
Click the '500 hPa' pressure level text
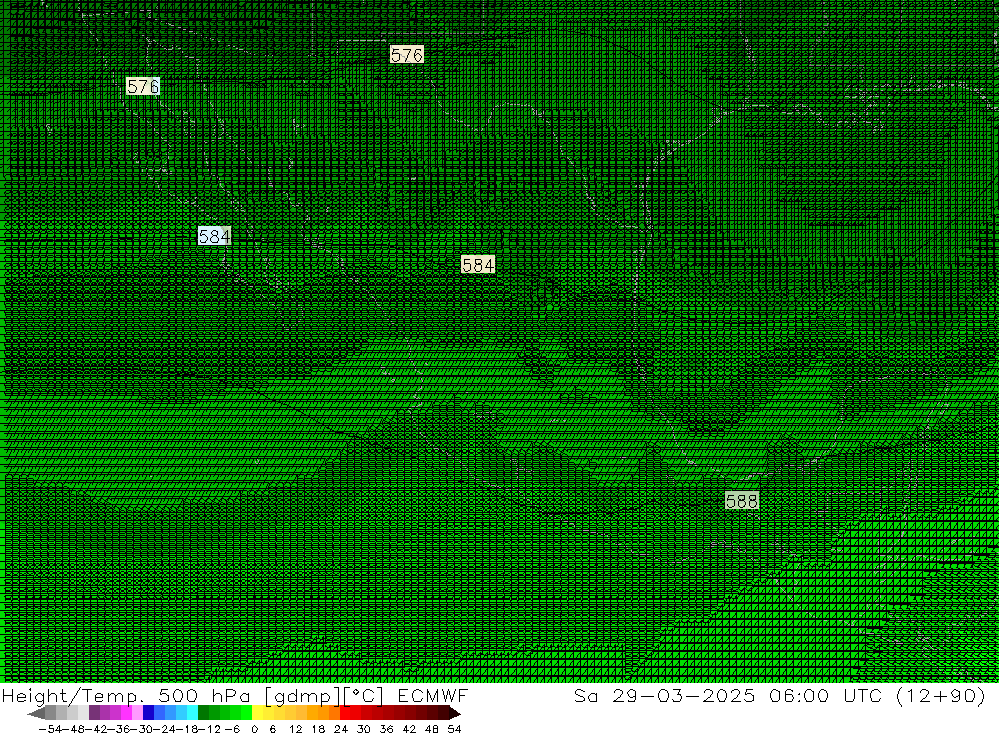click(x=204, y=696)
